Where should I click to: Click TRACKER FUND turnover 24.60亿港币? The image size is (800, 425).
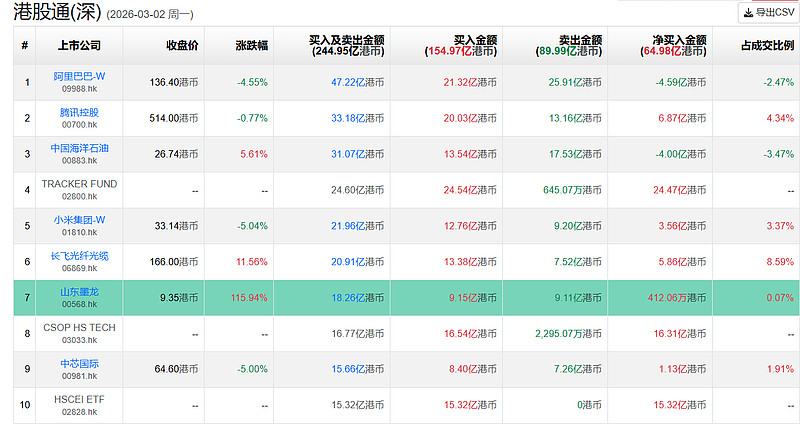coord(357,190)
